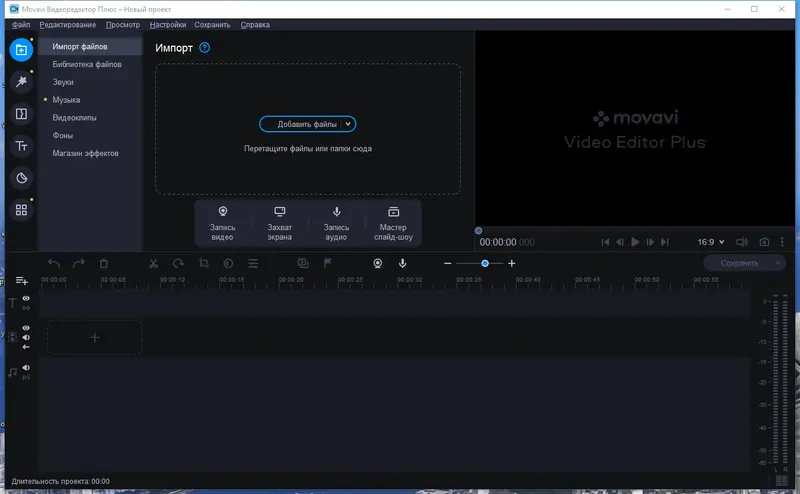Open the Transitions sidebar icon
Screen dimensions: 800x494
tap(21, 114)
